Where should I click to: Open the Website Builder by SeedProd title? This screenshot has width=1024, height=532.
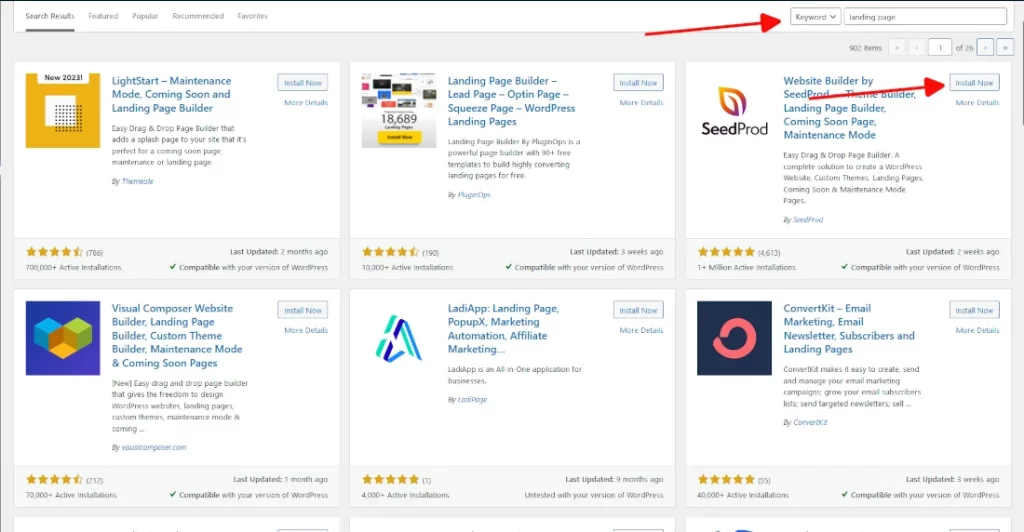[x=850, y=108]
